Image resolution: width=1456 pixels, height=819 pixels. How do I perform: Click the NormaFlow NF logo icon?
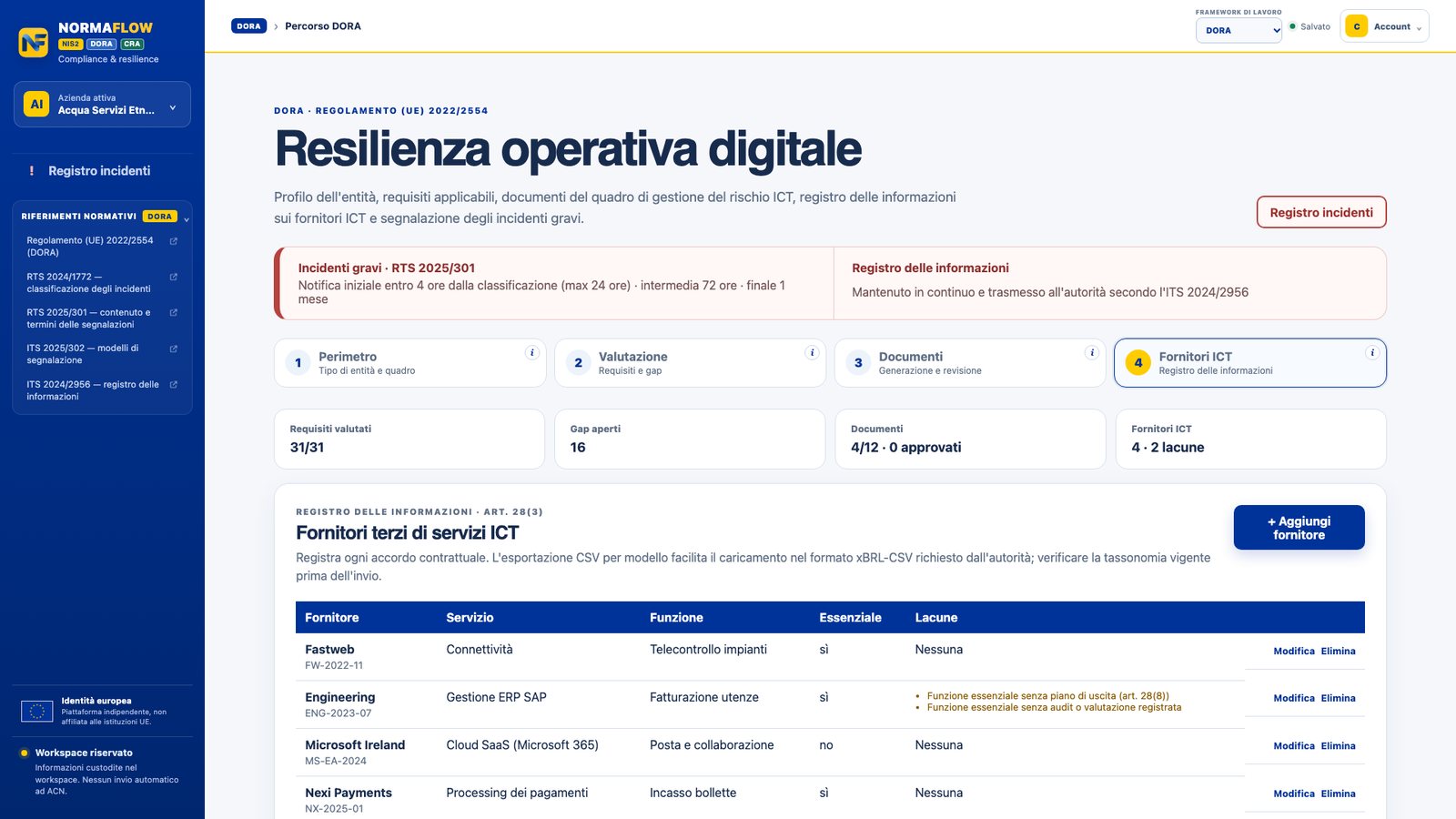pos(34,42)
